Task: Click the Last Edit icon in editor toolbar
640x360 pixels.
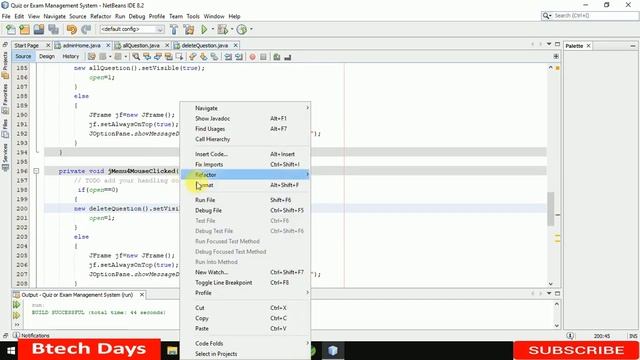Action: click(x=92, y=57)
